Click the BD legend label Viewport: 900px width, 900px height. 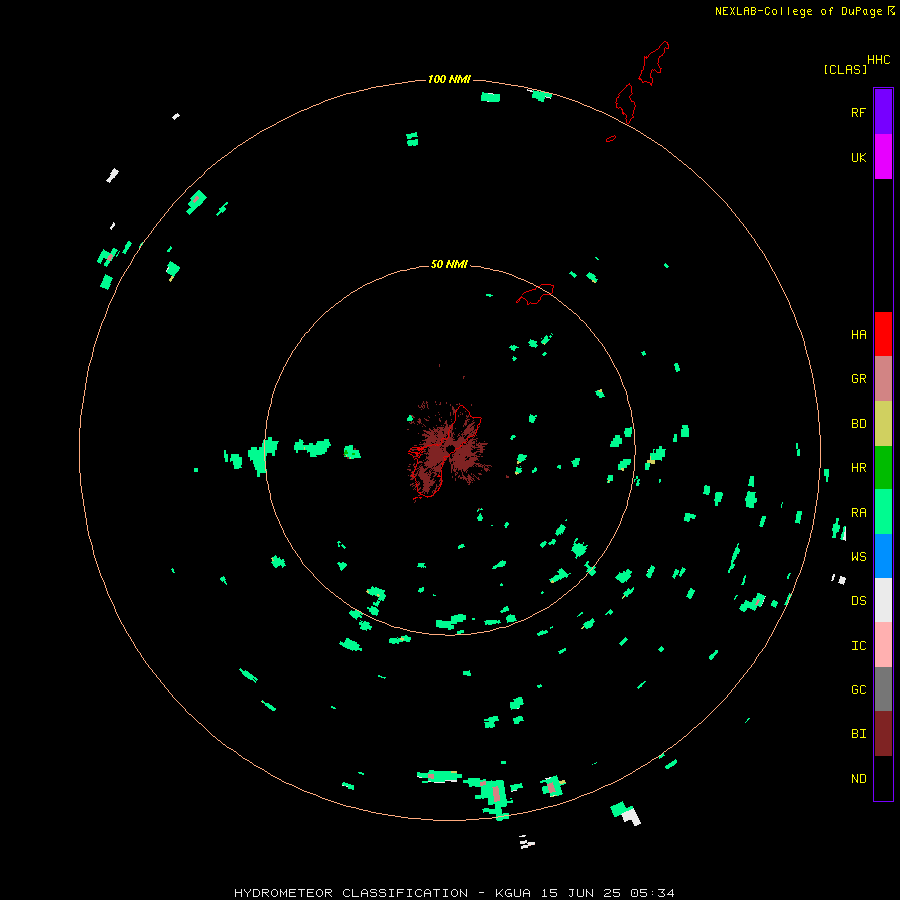click(858, 424)
